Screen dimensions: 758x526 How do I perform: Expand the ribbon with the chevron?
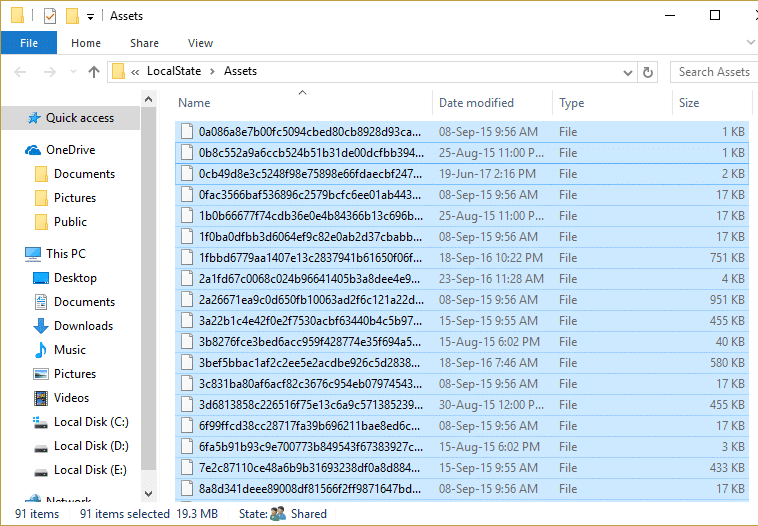tap(751, 43)
